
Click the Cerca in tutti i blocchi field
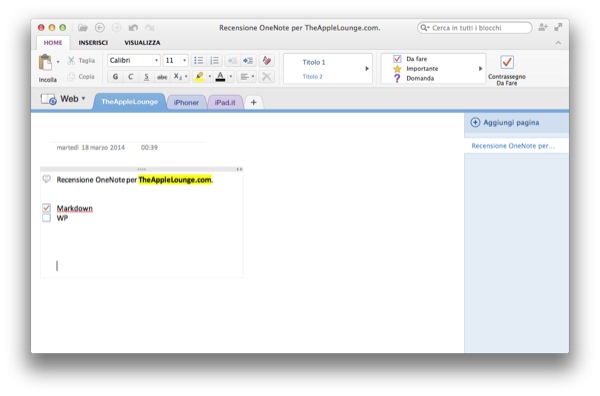click(474, 28)
